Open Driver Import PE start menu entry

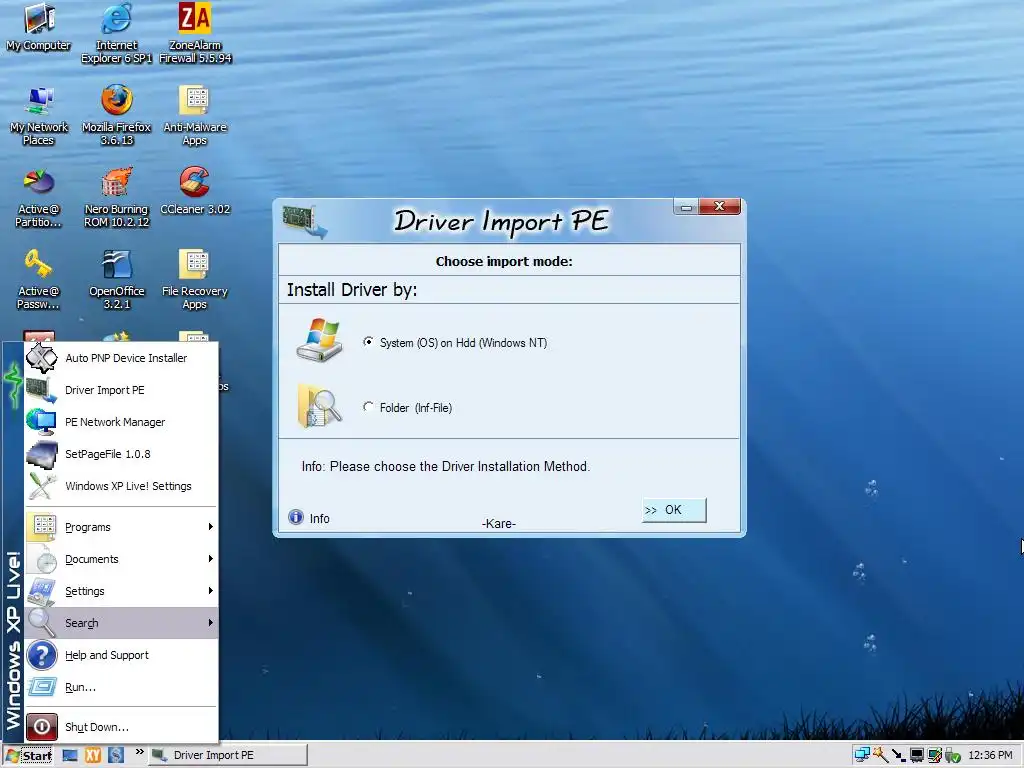tap(121, 390)
